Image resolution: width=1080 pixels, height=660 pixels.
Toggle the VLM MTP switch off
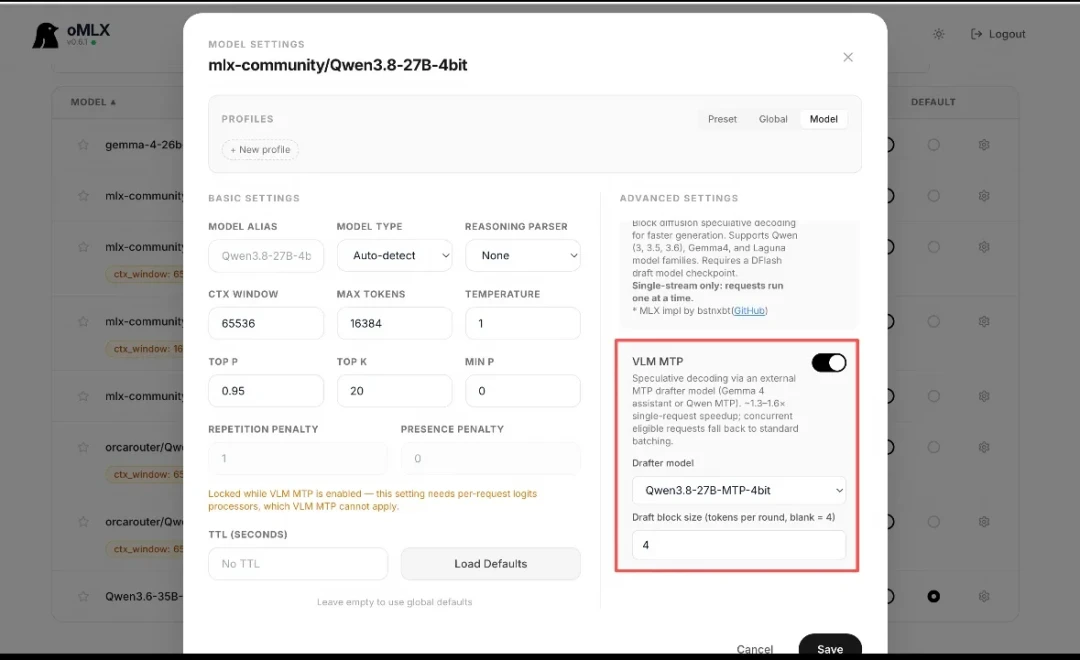pyautogui.click(x=829, y=362)
